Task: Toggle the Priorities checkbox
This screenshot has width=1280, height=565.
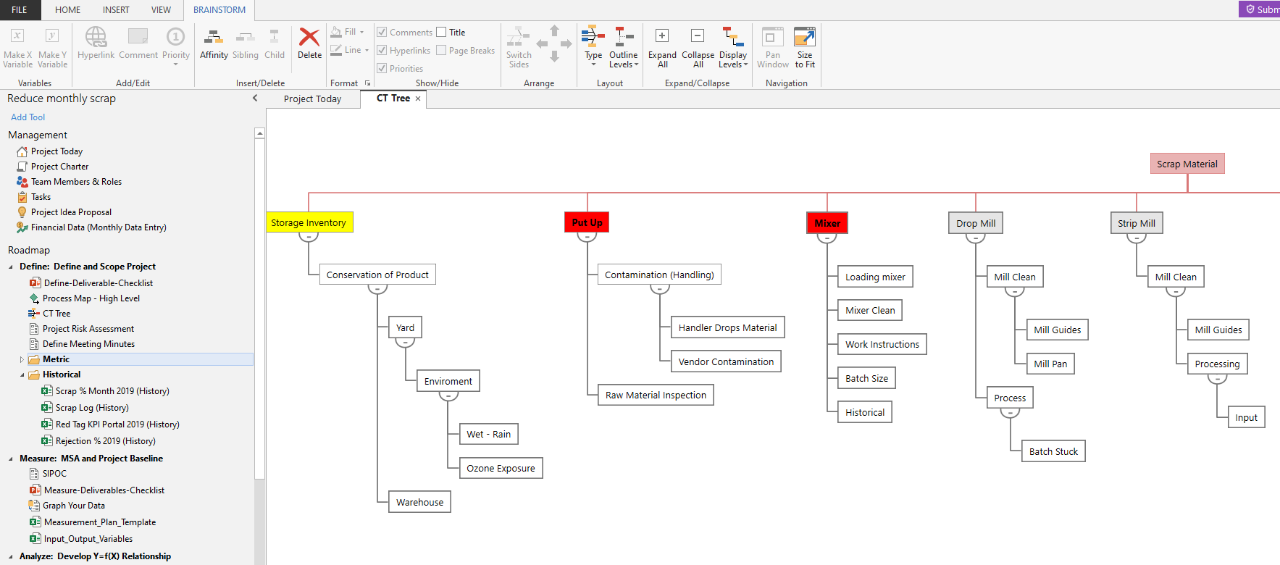Action: point(382,69)
